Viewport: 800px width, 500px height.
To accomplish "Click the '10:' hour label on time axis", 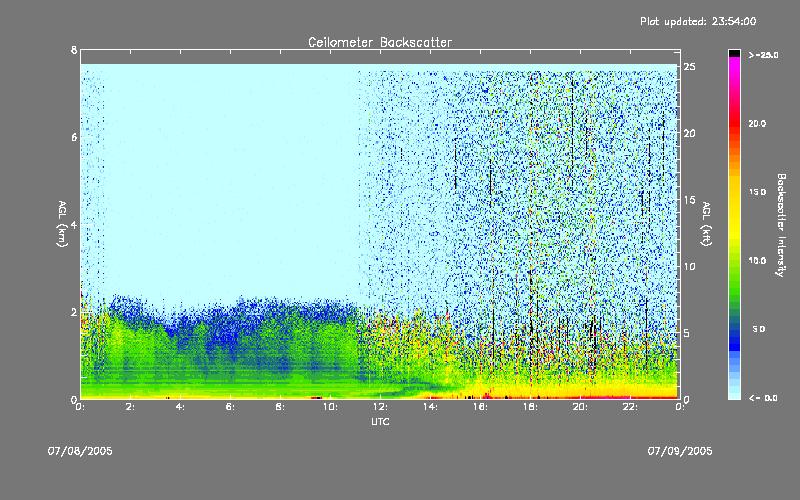I will point(331,407).
